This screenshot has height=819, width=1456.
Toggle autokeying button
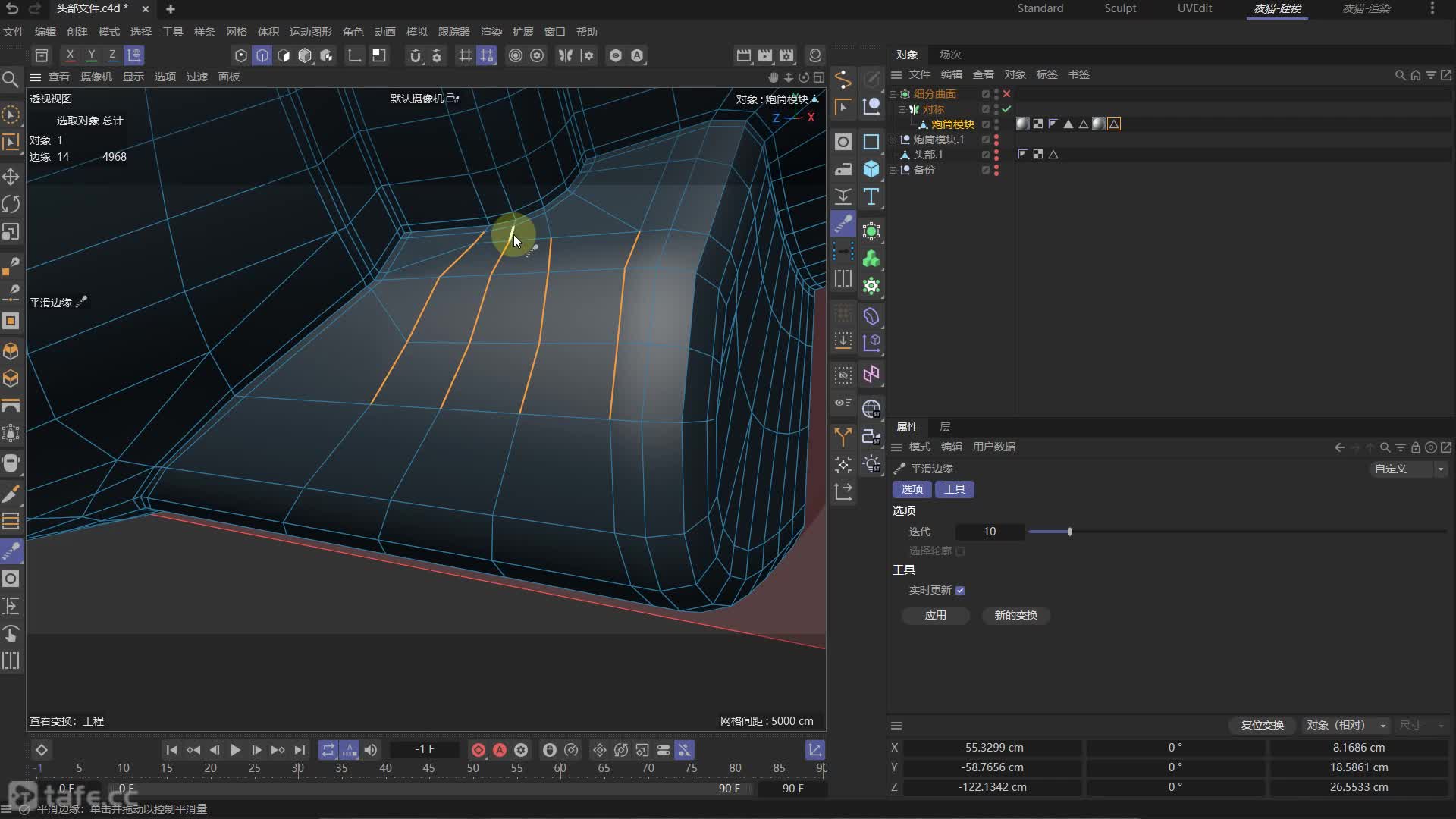point(500,751)
